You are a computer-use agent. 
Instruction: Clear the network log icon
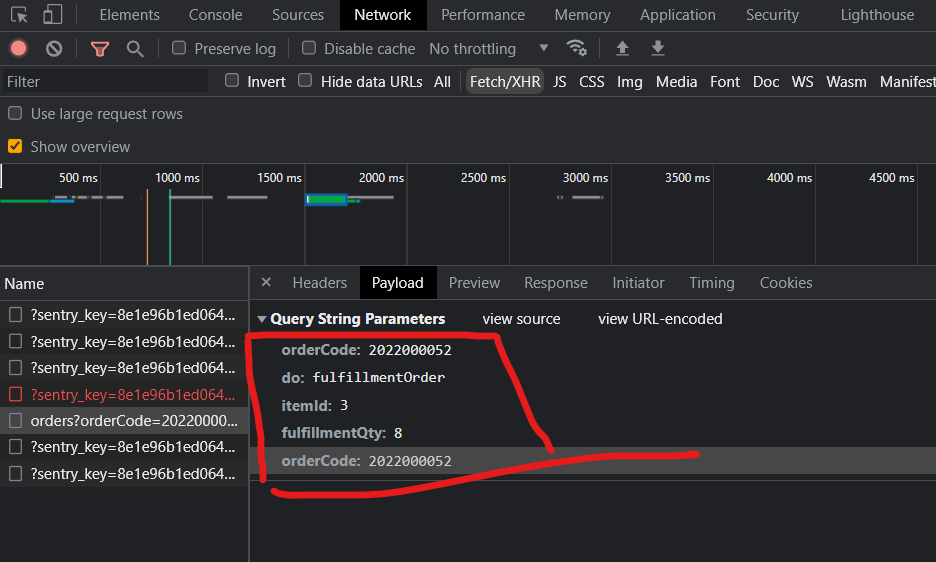pos(54,48)
